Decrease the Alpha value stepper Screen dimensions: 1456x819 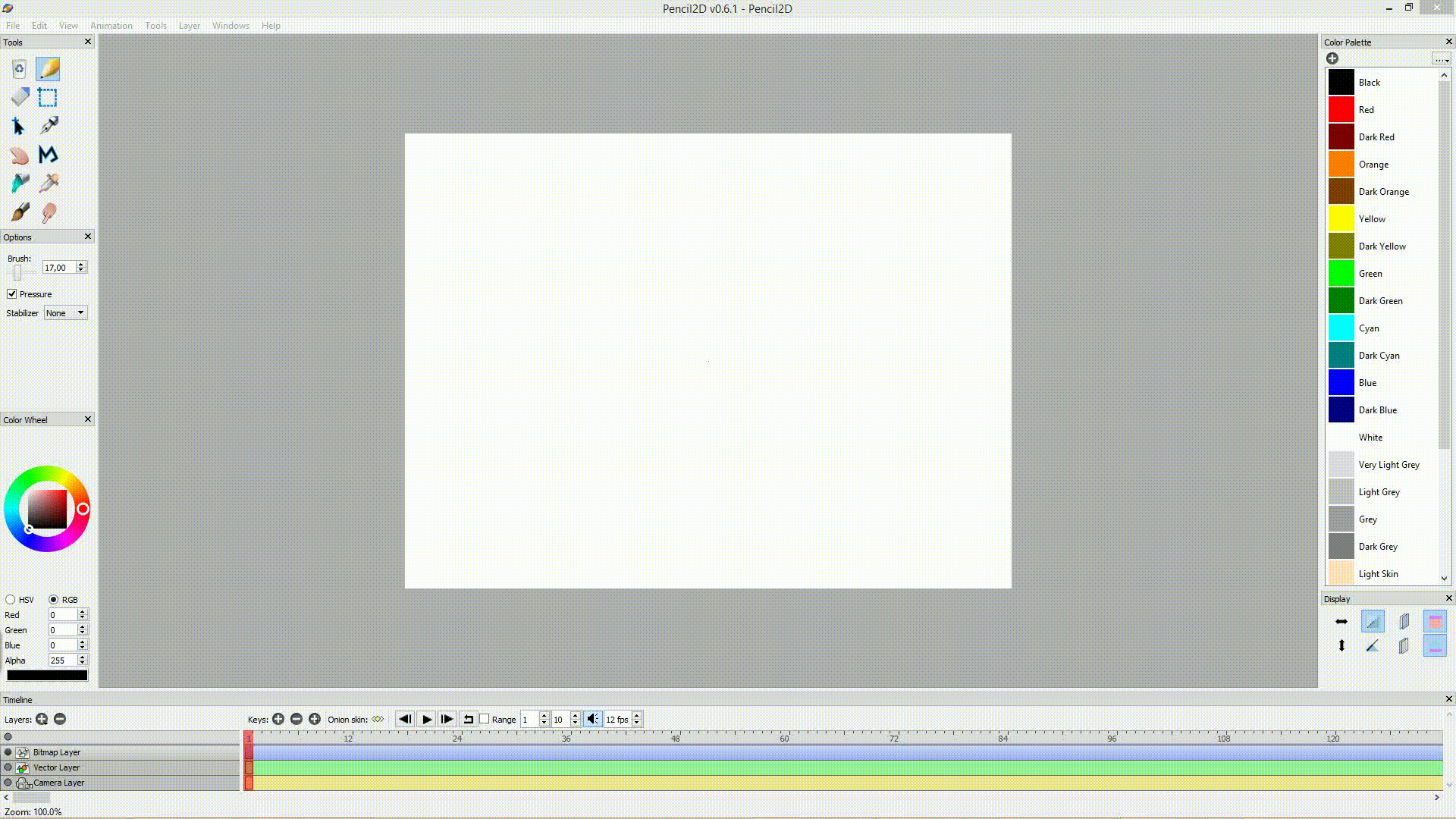coord(83,664)
